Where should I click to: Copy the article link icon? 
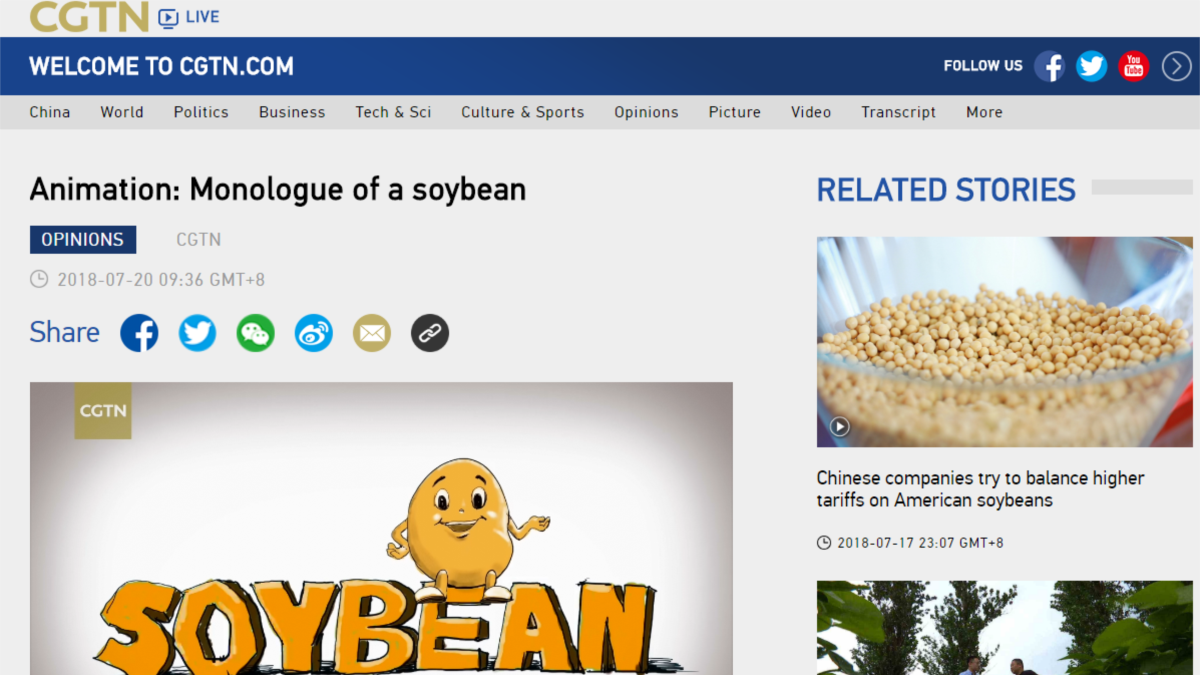pyautogui.click(x=430, y=333)
